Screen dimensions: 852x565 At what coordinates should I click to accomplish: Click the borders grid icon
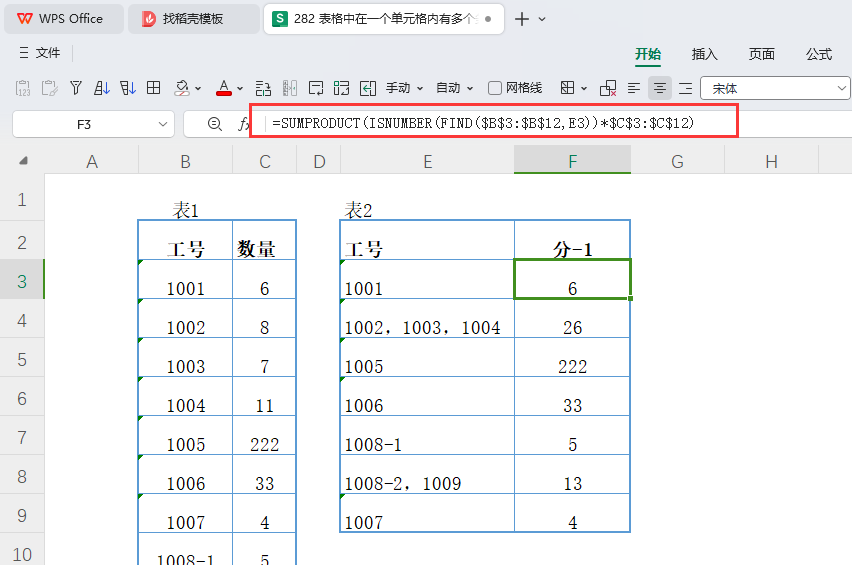click(567, 88)
